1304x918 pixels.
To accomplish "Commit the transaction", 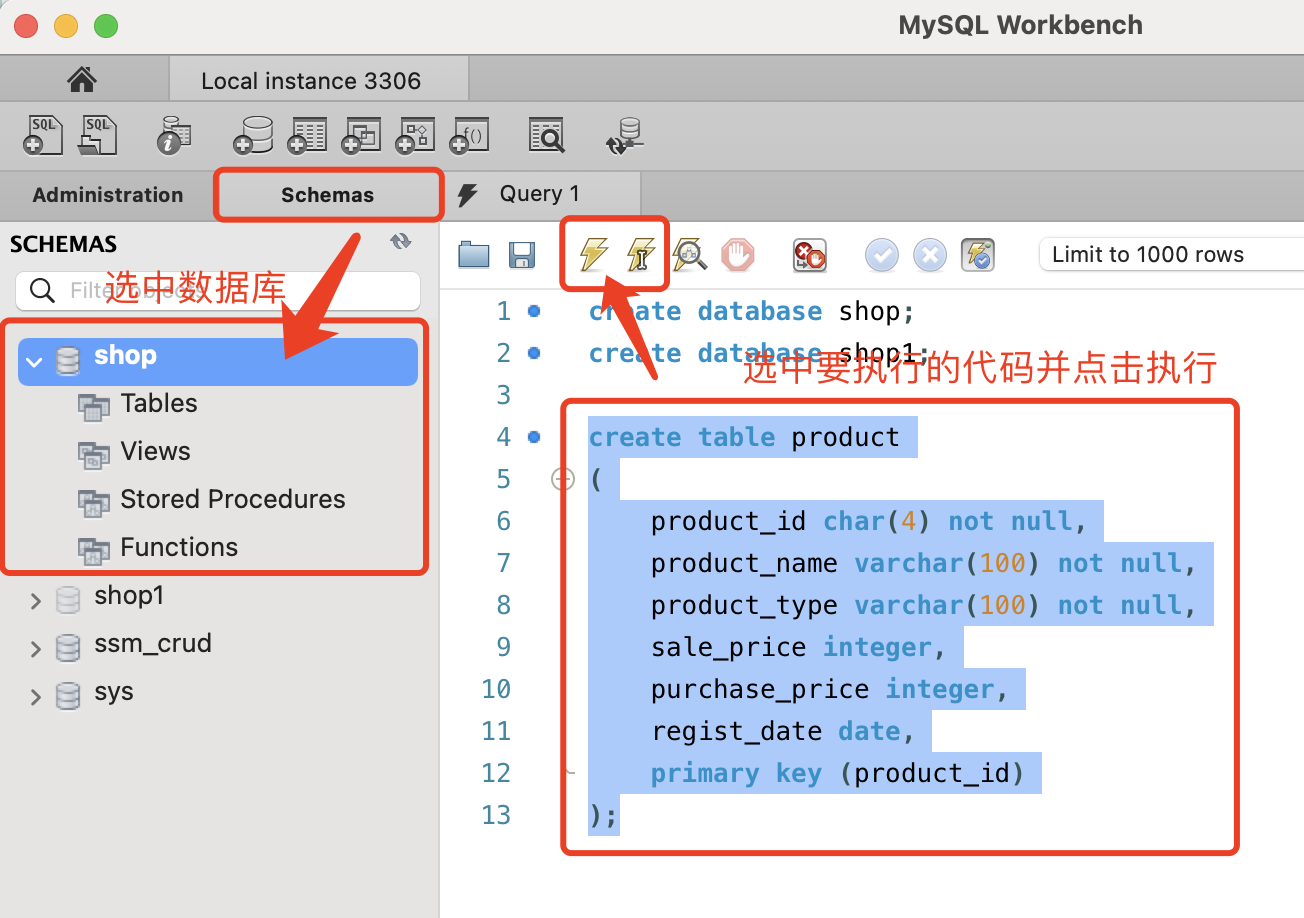I will click(882, 255).
